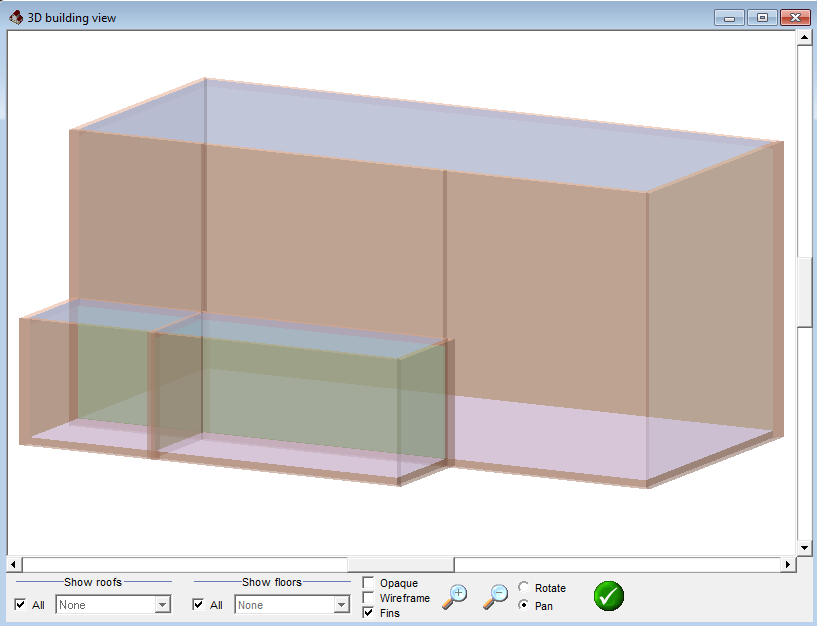Close the 3D building view window

coord(795,18)
